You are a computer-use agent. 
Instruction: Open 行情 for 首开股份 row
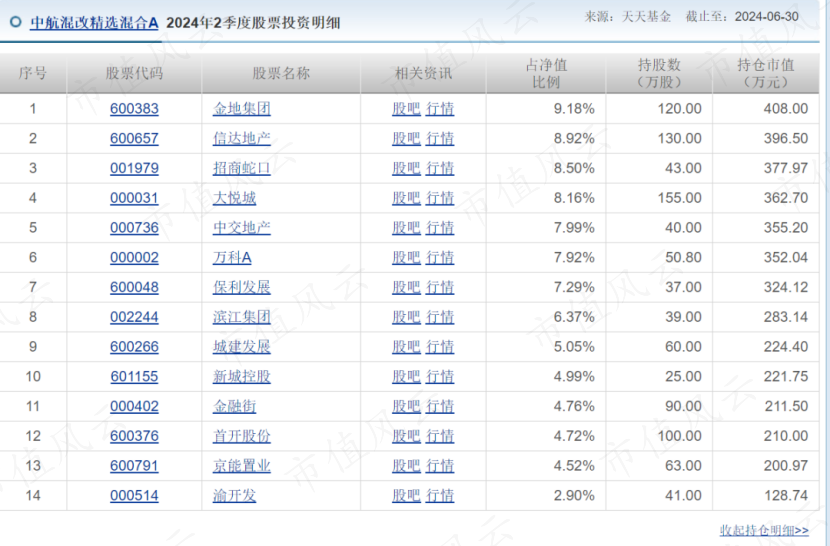coord(440,436)
